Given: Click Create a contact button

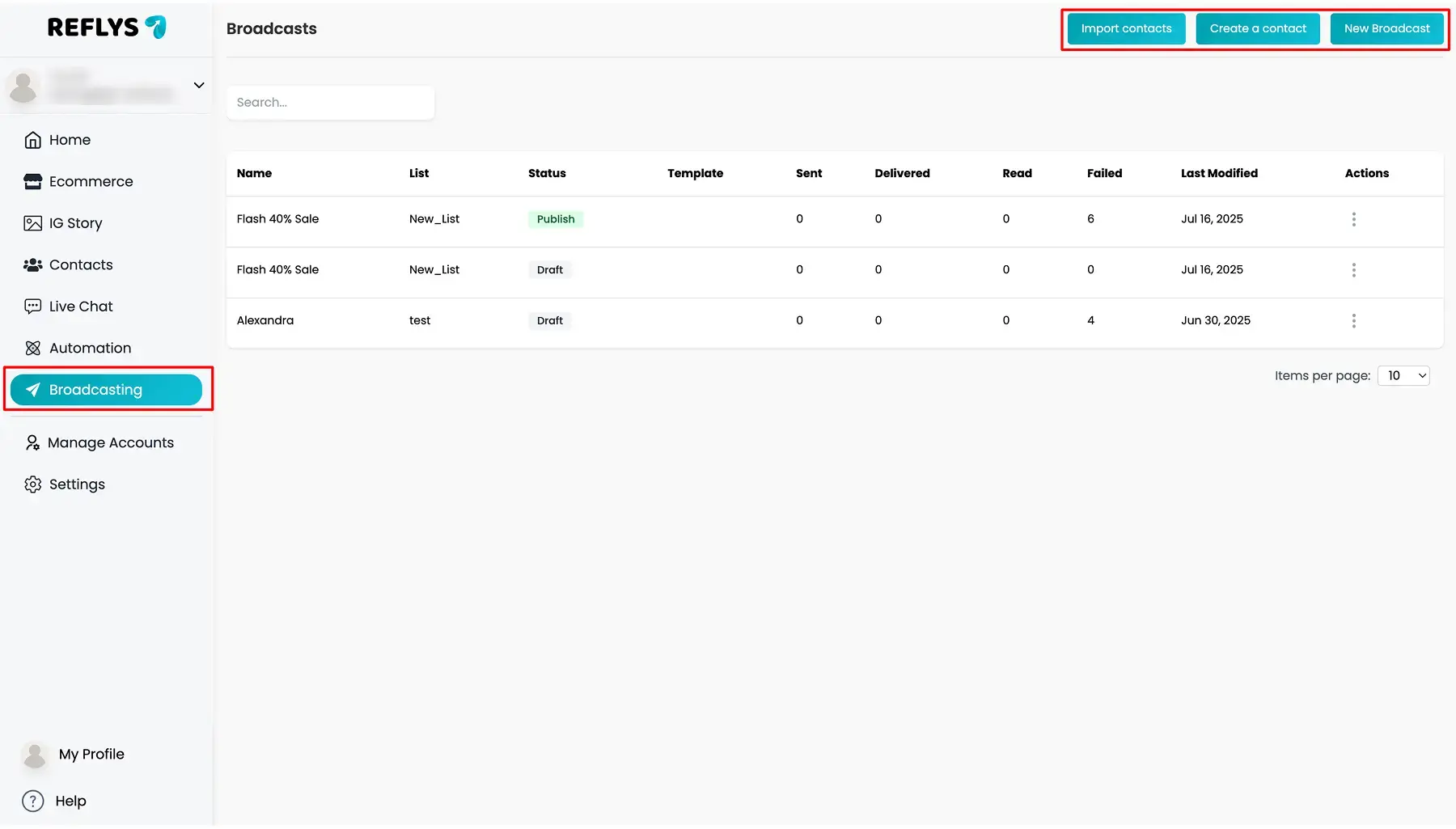Looking at the screenshot, I should pyautogui.click(x=1258, y=28).
